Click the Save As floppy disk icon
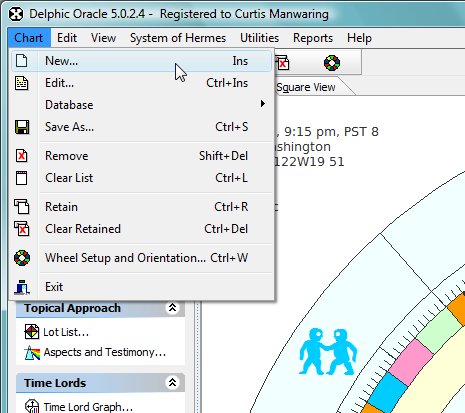465x413 pixels. (x=22, y=127)
